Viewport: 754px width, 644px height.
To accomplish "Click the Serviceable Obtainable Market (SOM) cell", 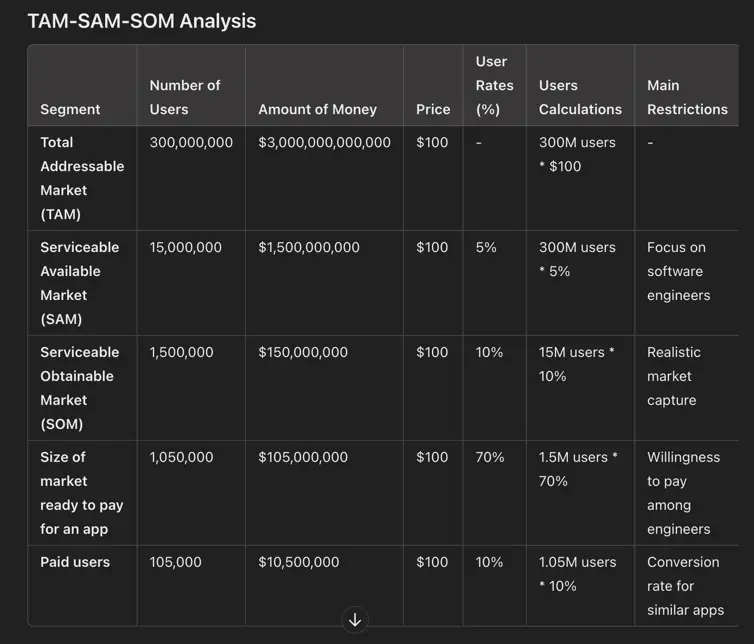I will coord(82,388).
